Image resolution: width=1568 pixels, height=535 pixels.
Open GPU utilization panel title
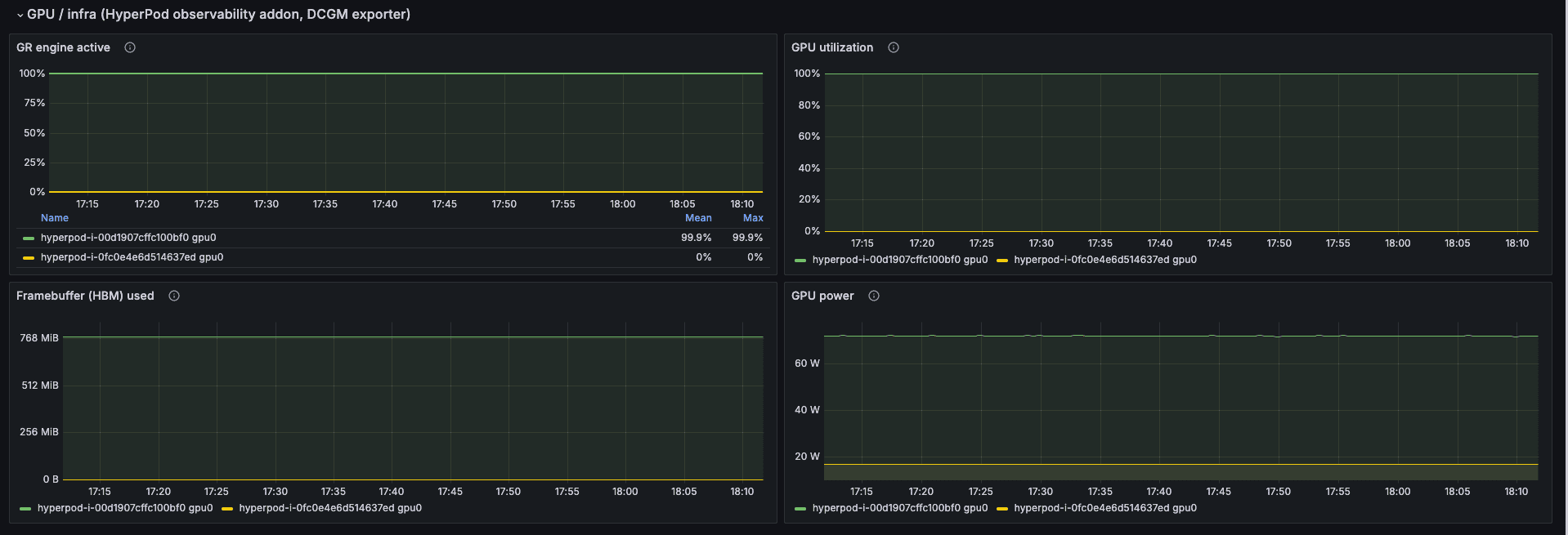pyautogui.click(x=832, y=47)
